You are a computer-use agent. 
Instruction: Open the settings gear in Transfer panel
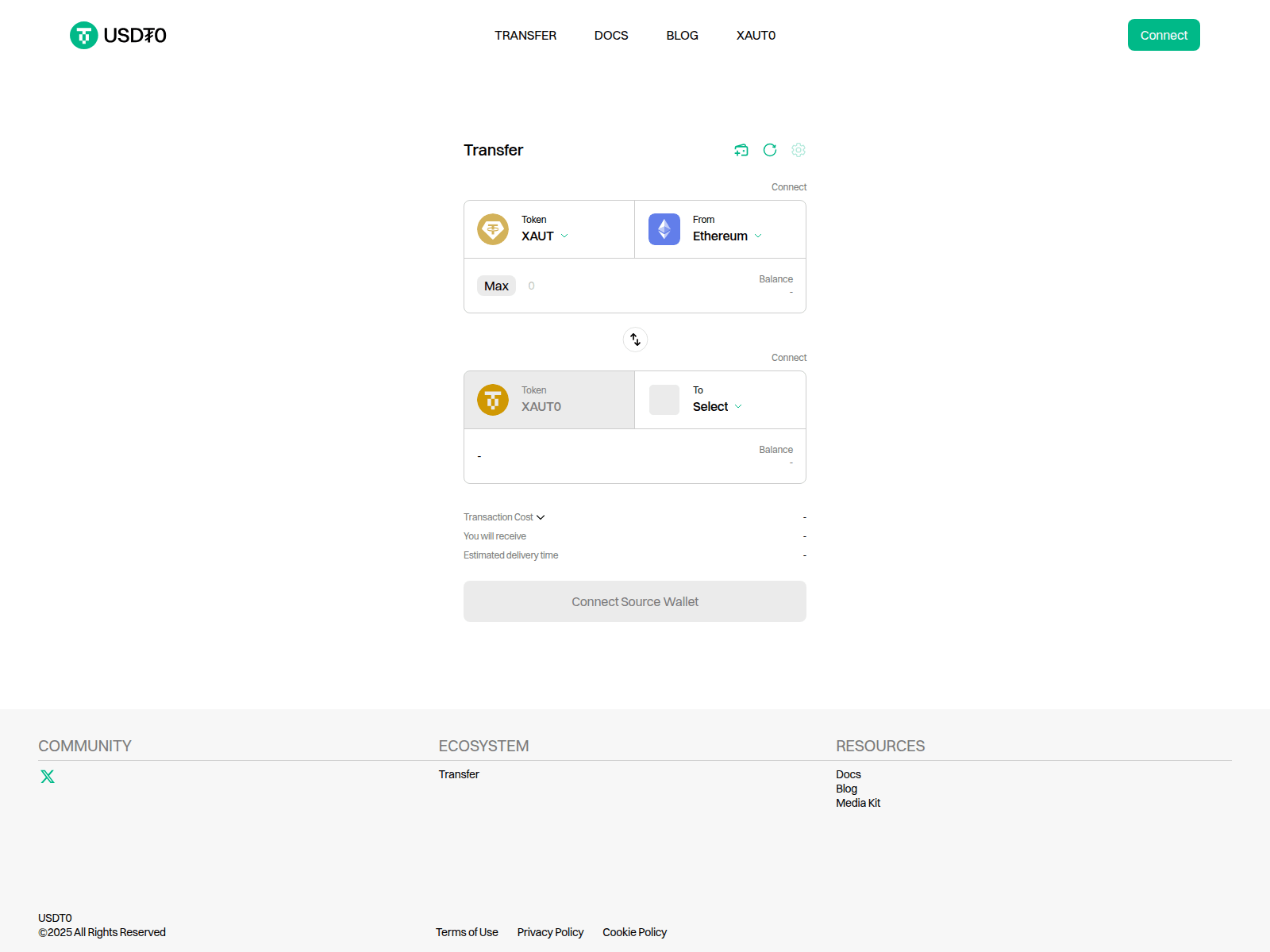(x=799, y=150)
